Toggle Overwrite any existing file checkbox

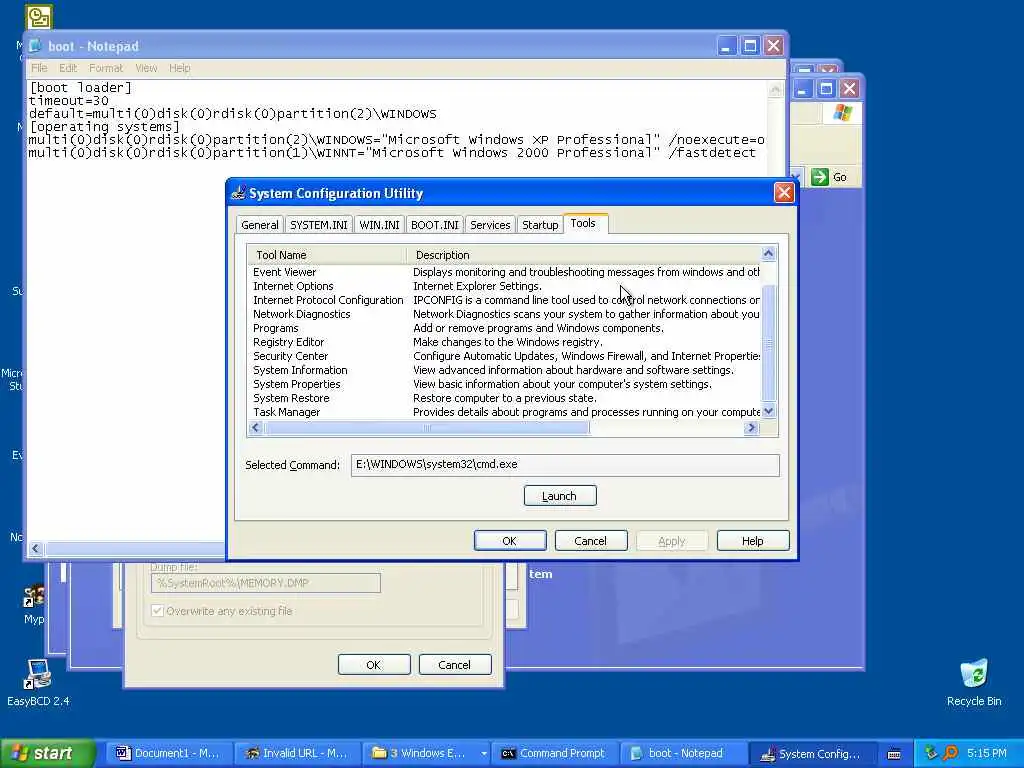(157, 611)
